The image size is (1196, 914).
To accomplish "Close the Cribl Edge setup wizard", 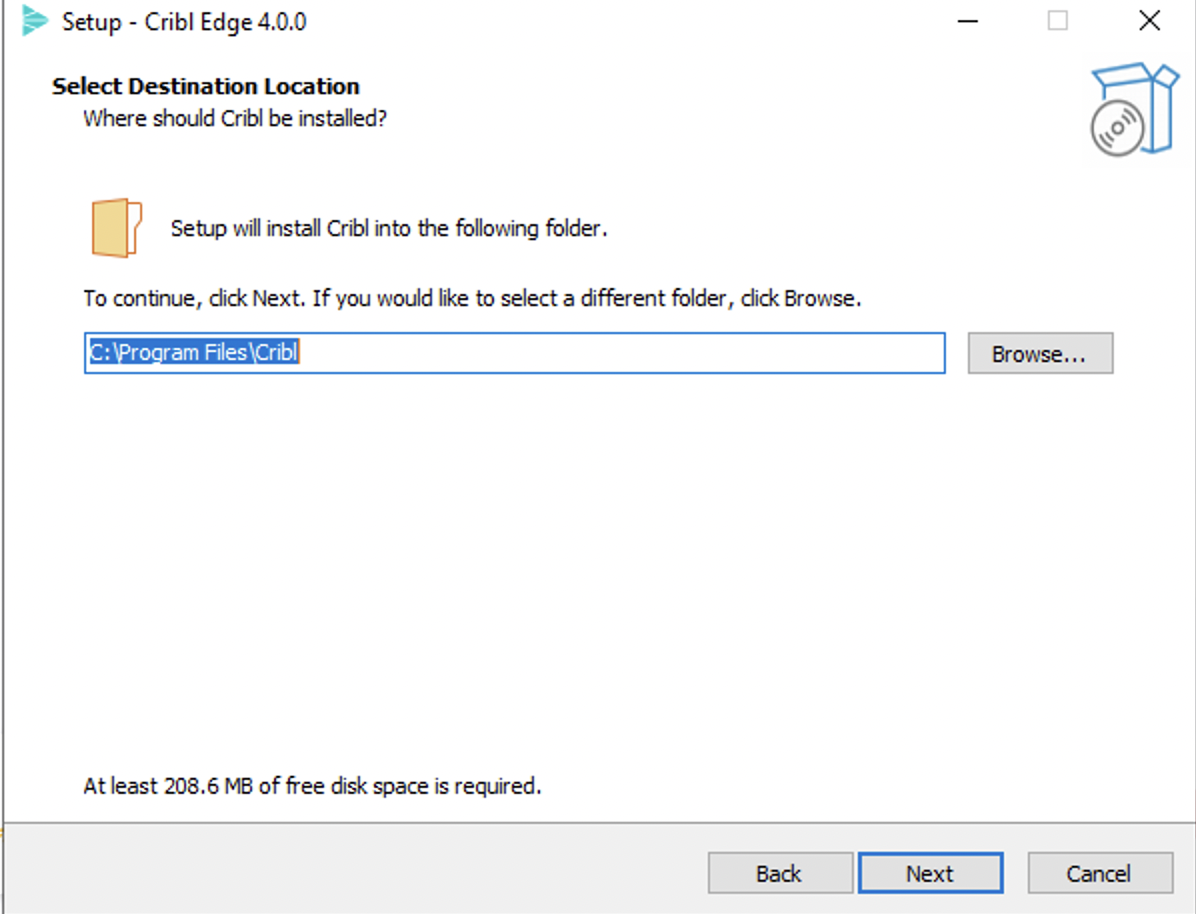I will click(x=1149, y=21).
